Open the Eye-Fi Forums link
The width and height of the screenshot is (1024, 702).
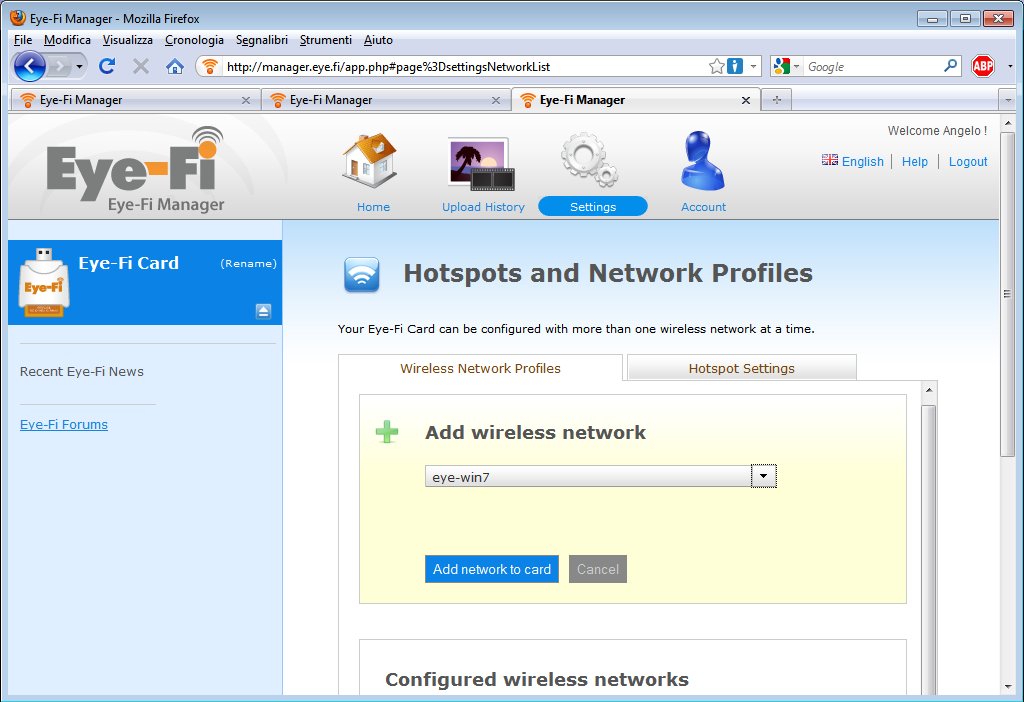(x=64, y=424)
